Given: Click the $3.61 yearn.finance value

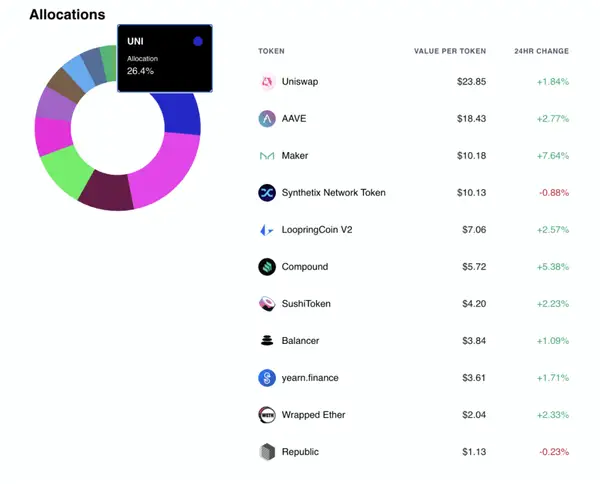Looking at the screenshot, I should (x=474, y=378).
